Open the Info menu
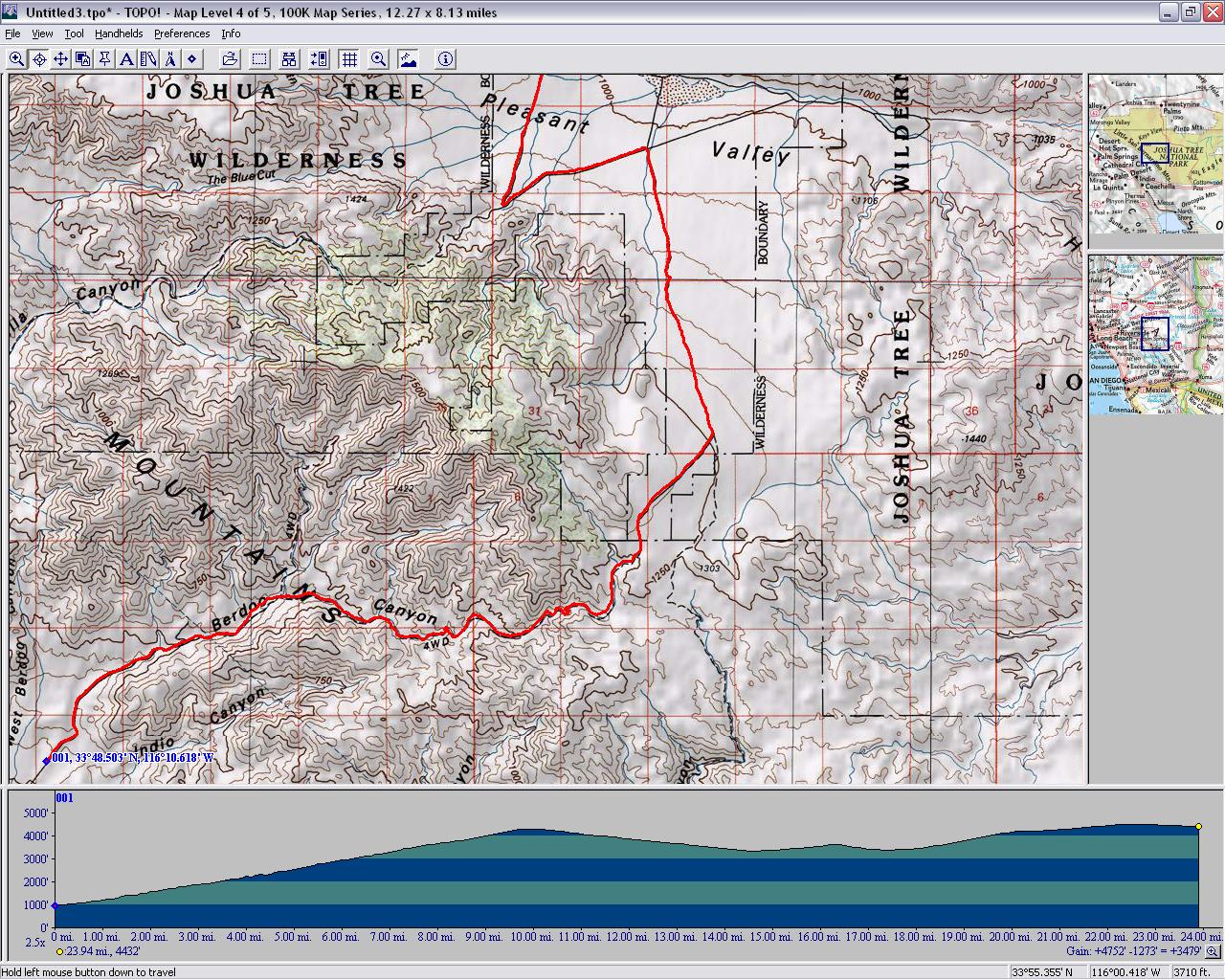Screen dimensions: 1225x980 [x=231, y=33]
